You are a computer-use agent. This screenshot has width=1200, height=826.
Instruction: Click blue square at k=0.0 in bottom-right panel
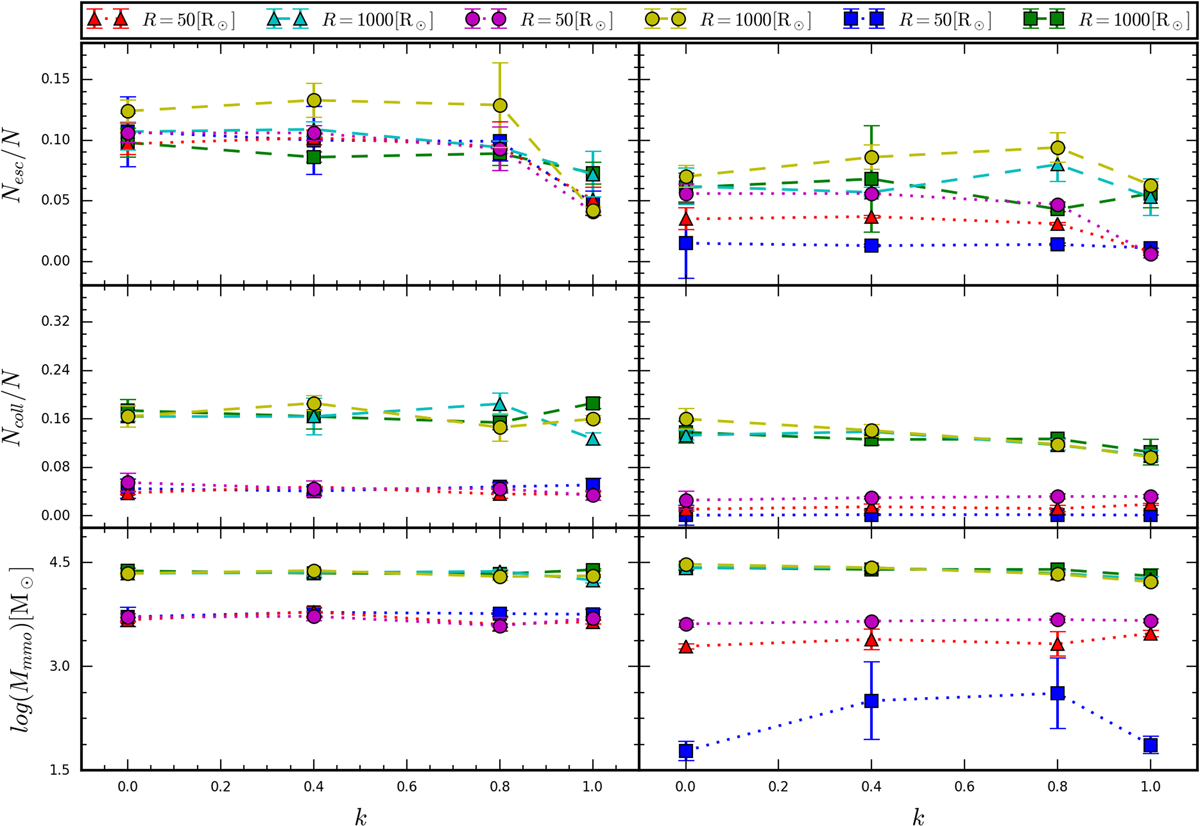686,751
